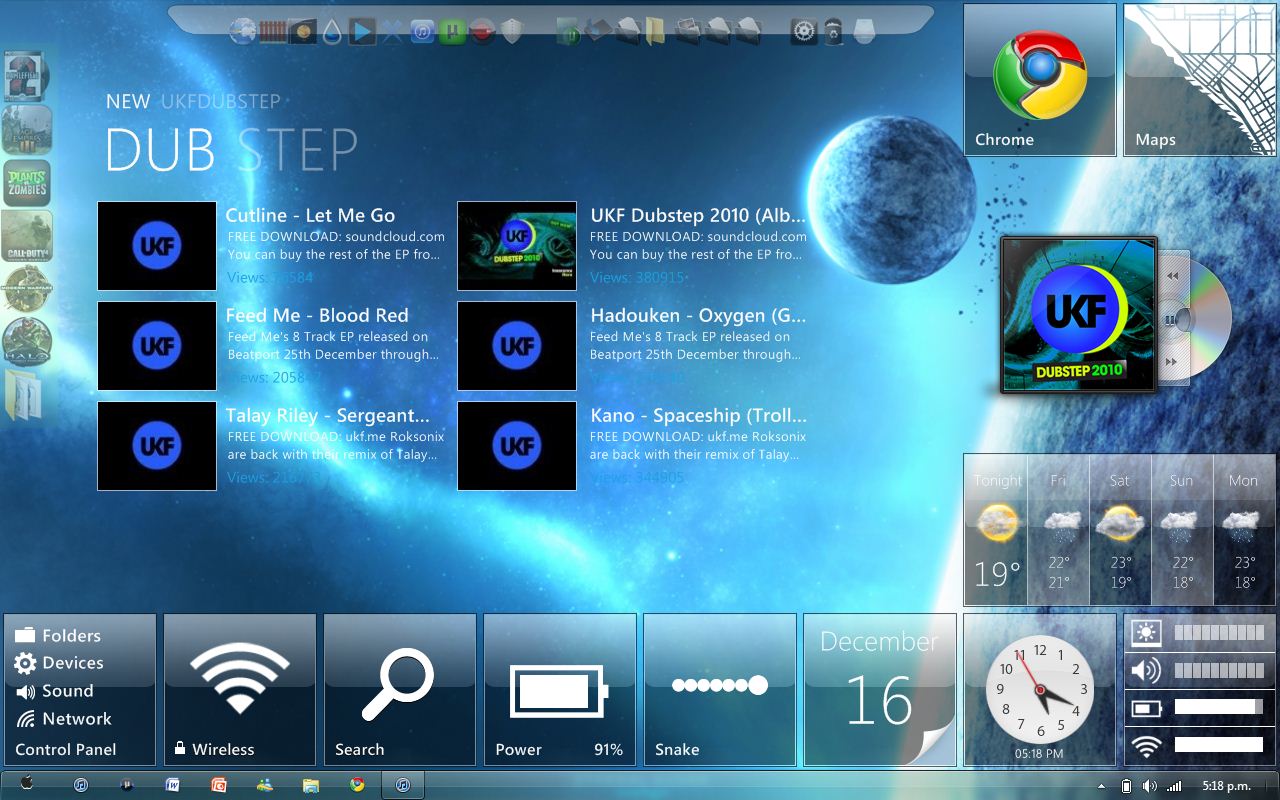Skip to previous track on music player

(x=1173, y=277)
